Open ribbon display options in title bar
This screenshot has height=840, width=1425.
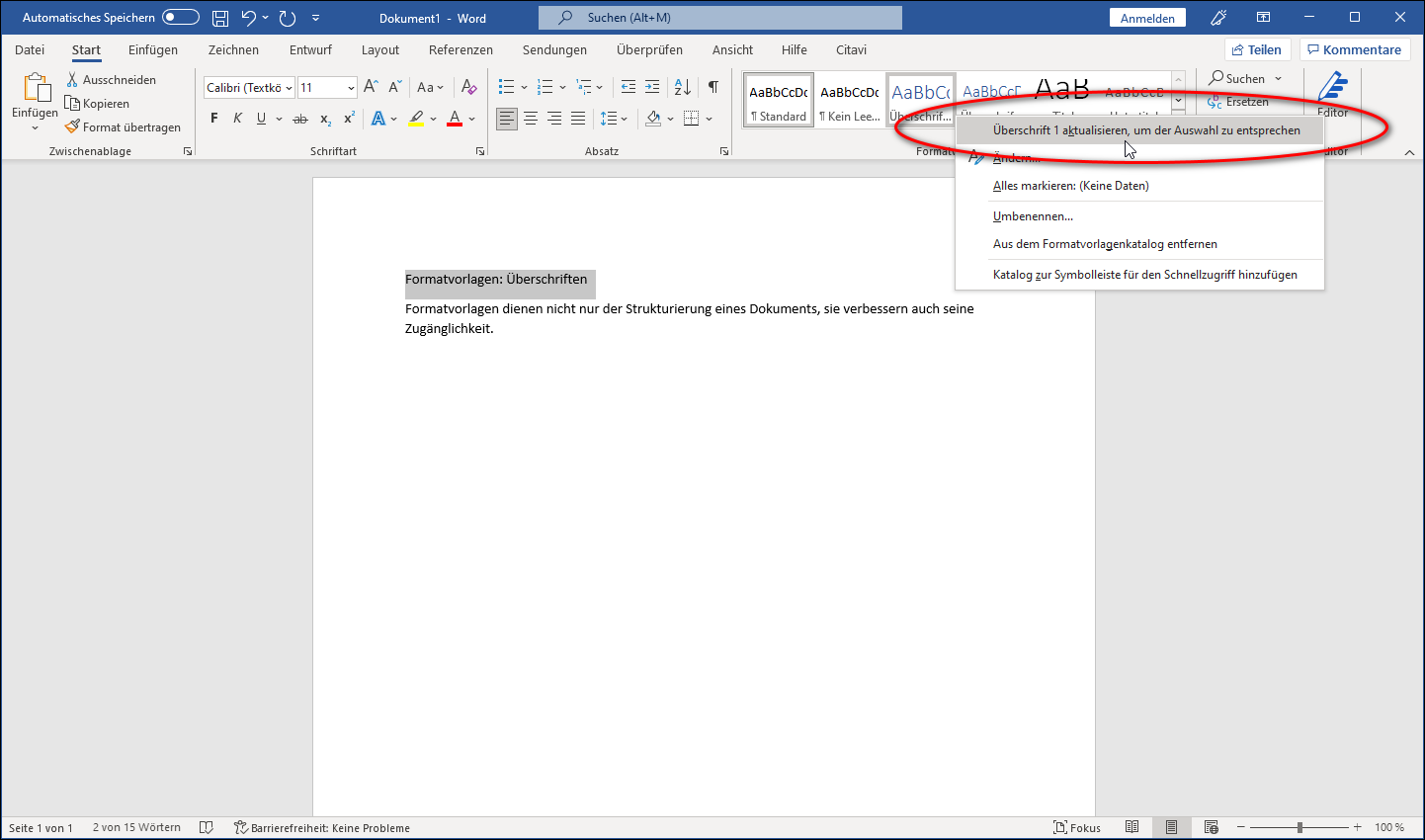click(1264, 18)
